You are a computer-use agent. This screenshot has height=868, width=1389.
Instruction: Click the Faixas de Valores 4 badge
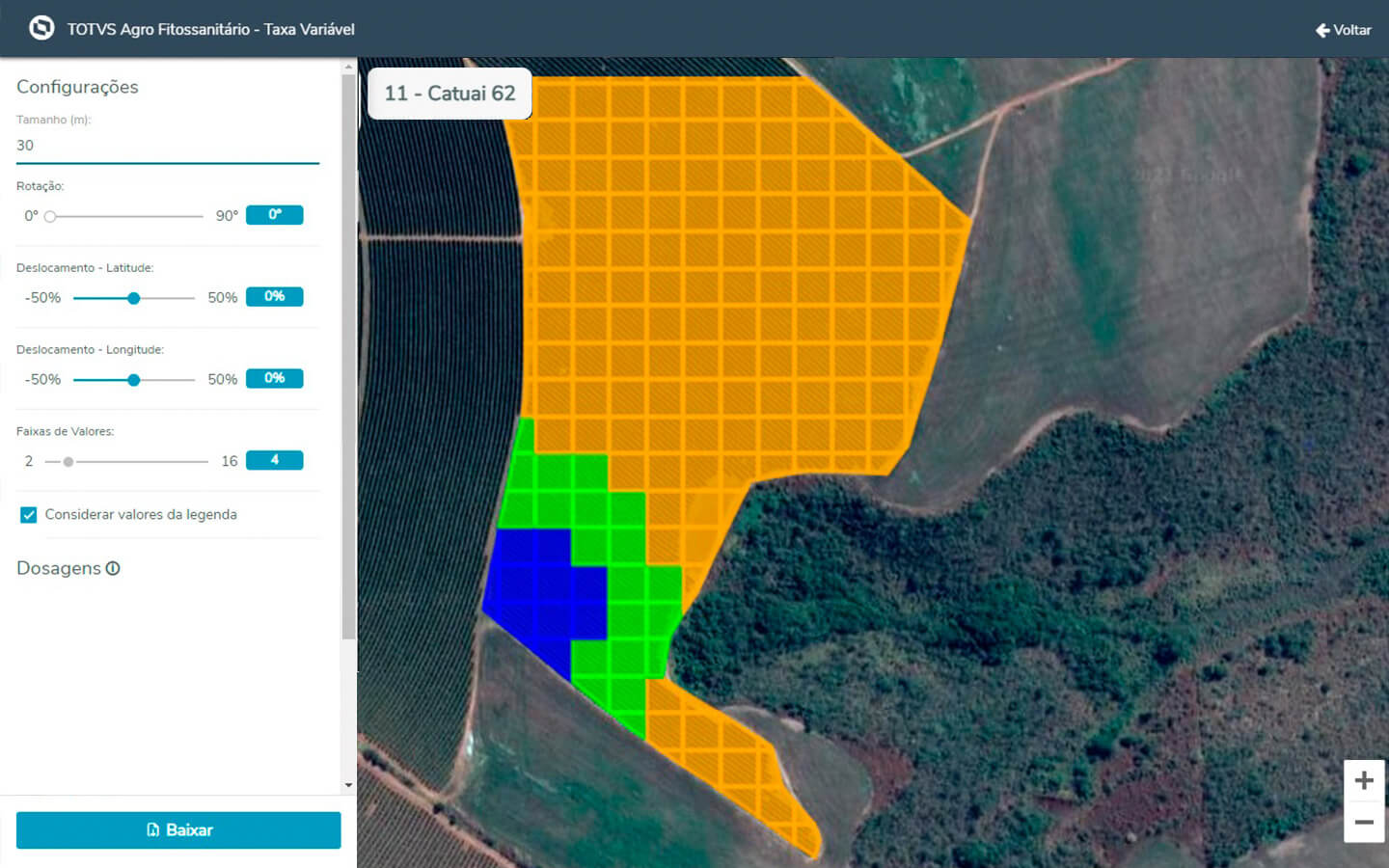[274, 460]
